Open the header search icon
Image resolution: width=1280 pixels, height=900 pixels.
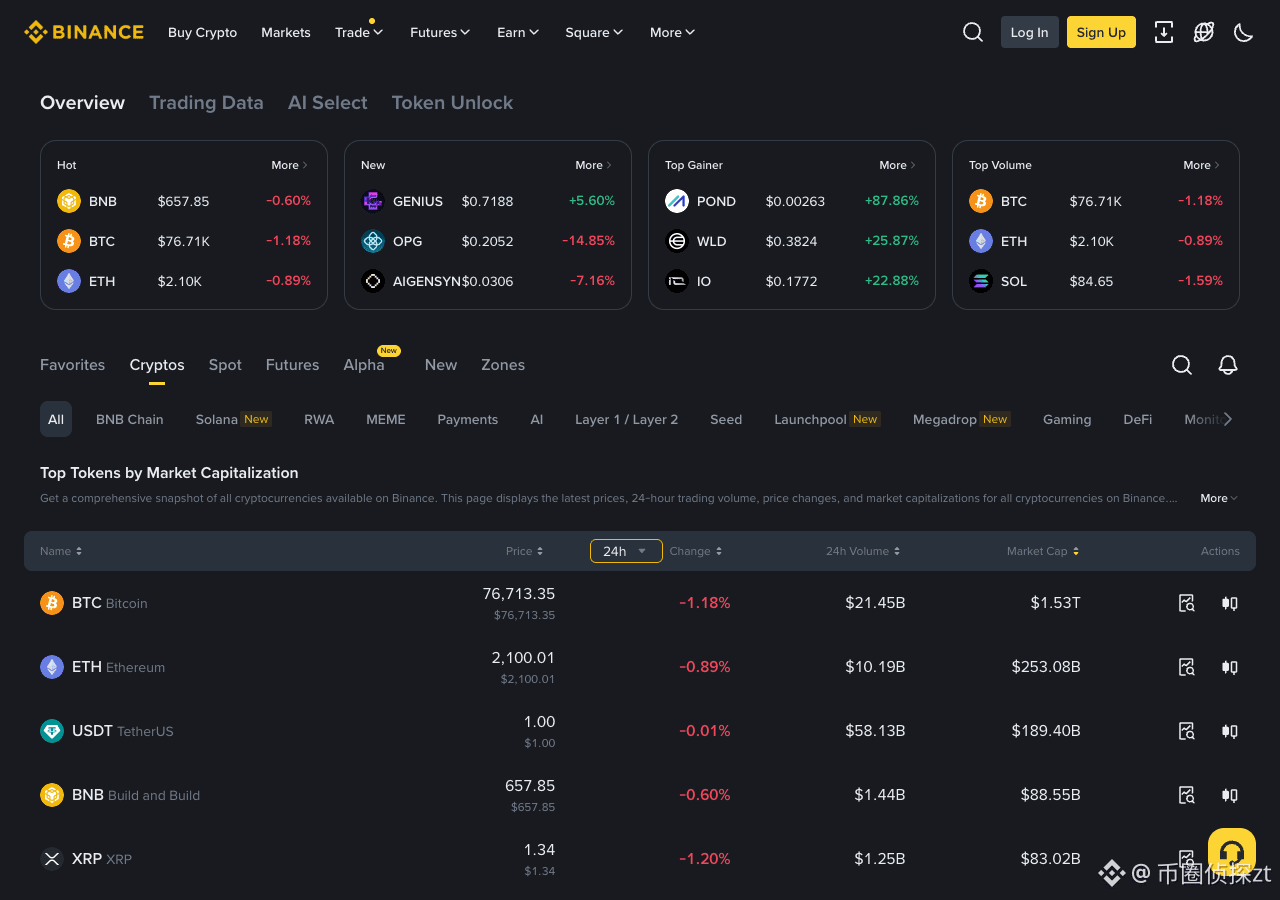click(x=973, y=32)
